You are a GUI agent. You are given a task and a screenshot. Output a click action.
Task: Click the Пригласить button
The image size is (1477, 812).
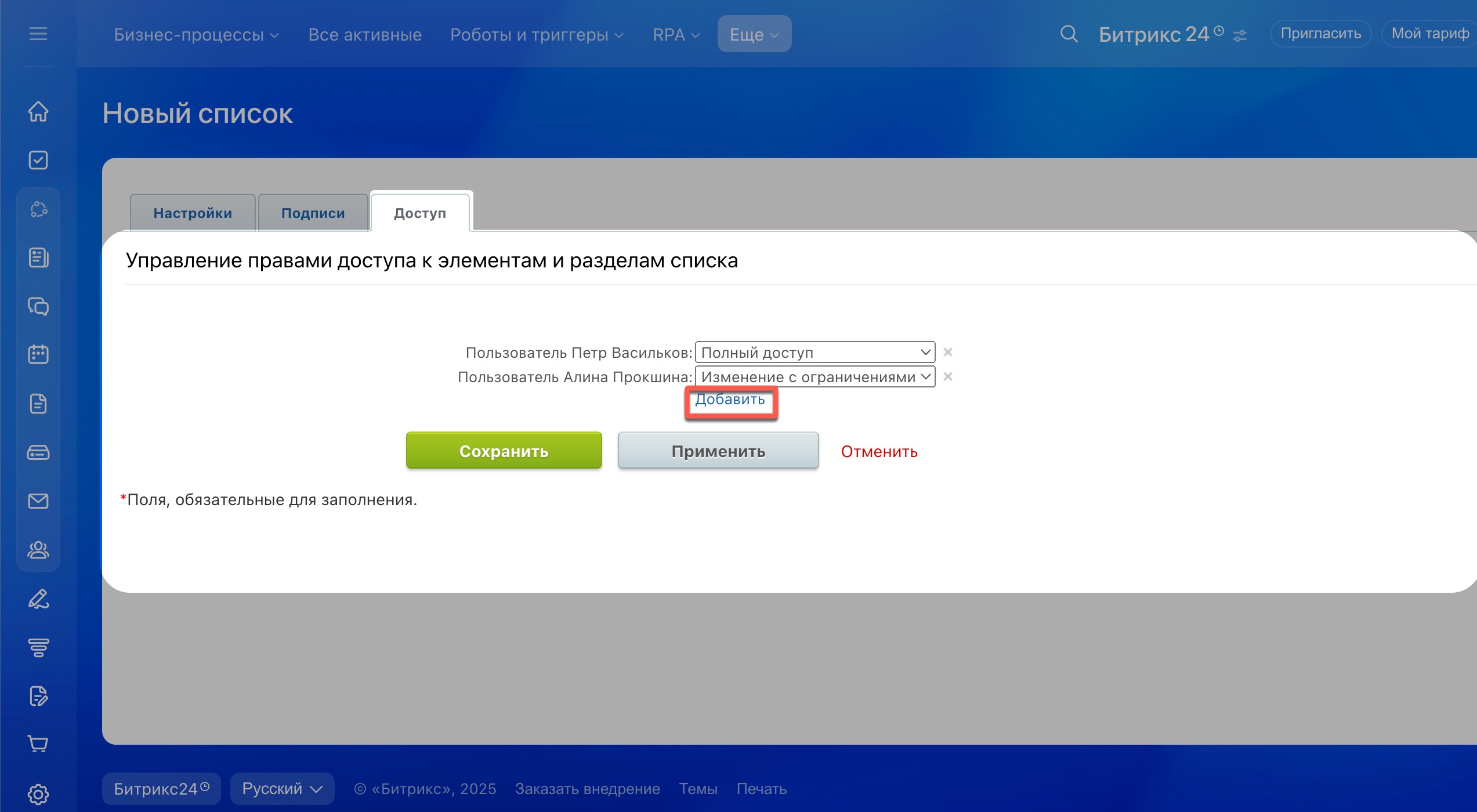click(x=1320, y=34)
